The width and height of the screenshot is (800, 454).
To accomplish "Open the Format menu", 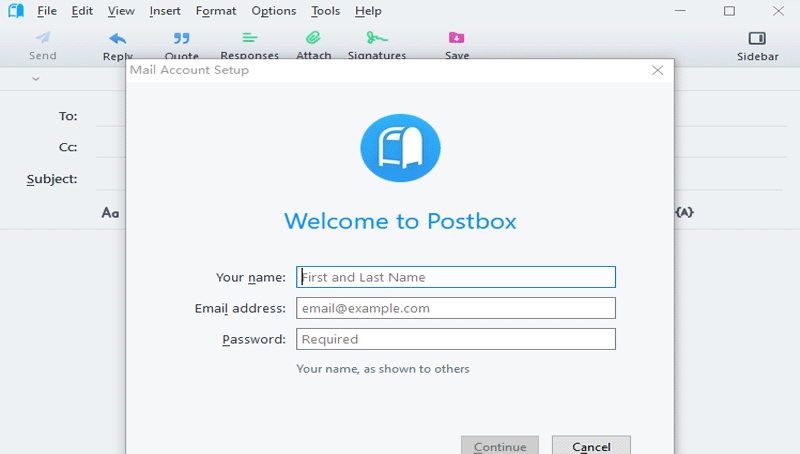I will point(216,11).
